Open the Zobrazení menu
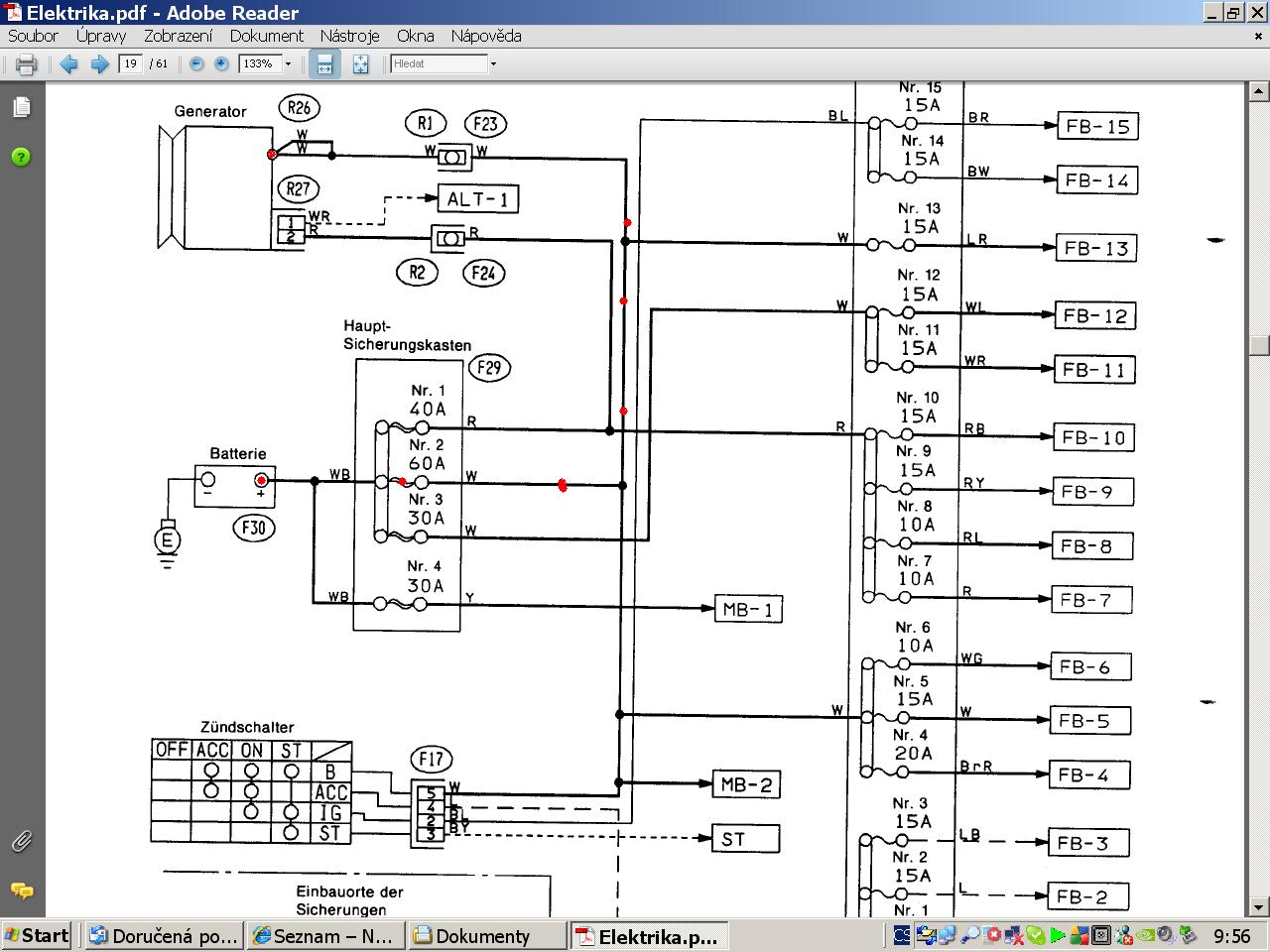This screenshot has height=952, width=1270. pyautogui.click(x=179, y=36)
